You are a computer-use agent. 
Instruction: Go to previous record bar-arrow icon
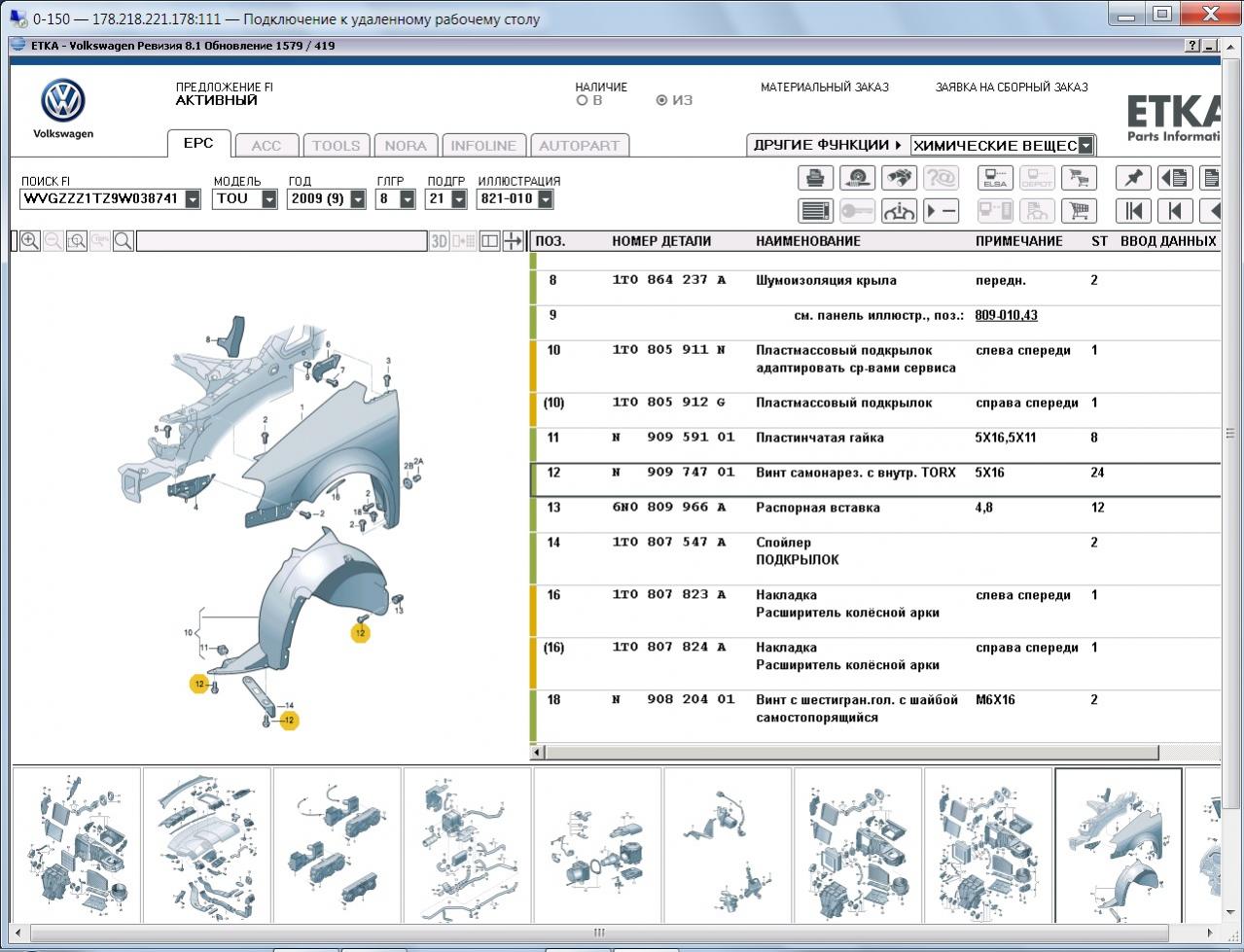(x=1175, y=211)
